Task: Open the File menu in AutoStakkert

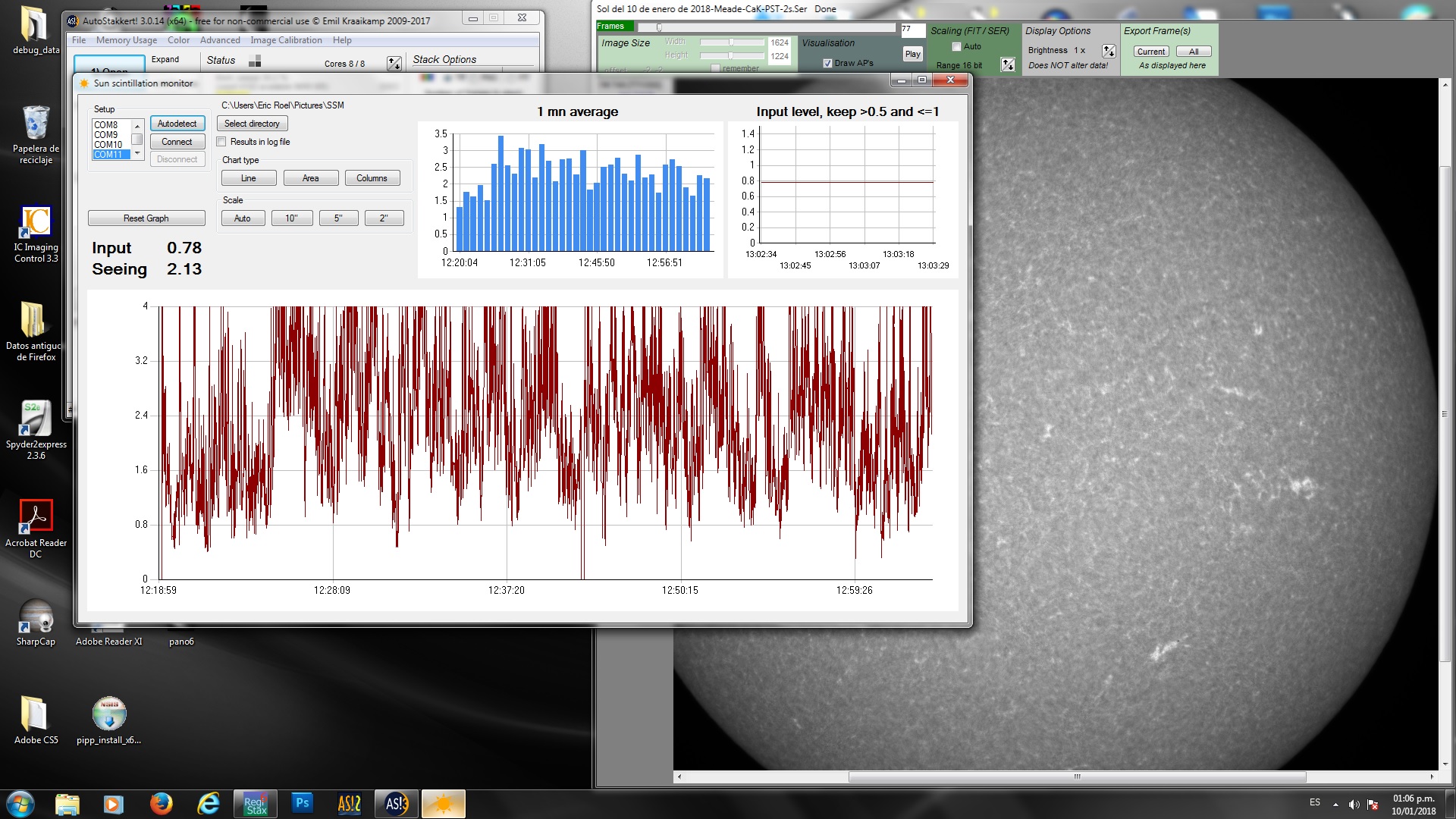Action: tap(79, 40)
